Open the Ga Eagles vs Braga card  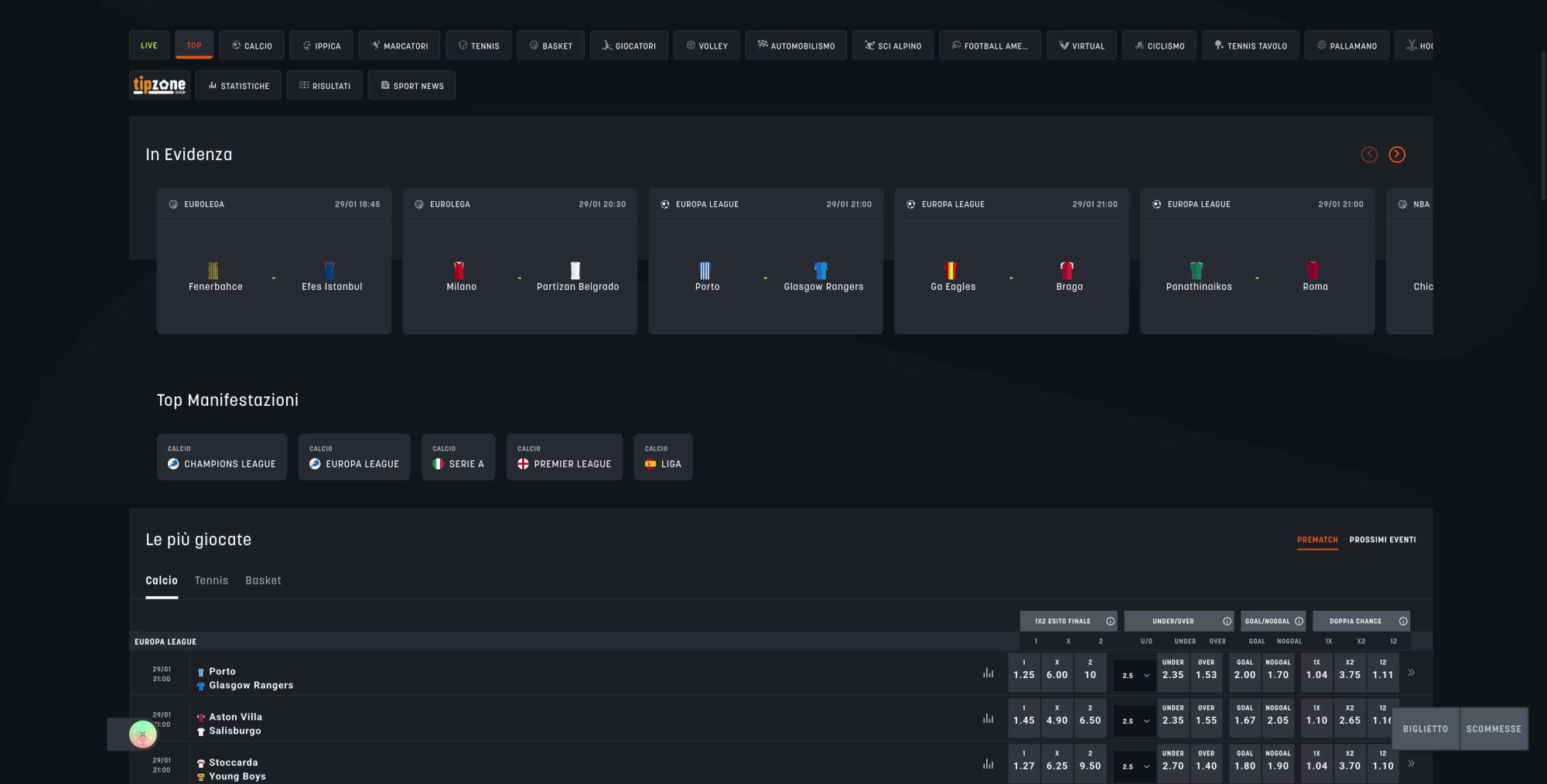pos(1012,261)
